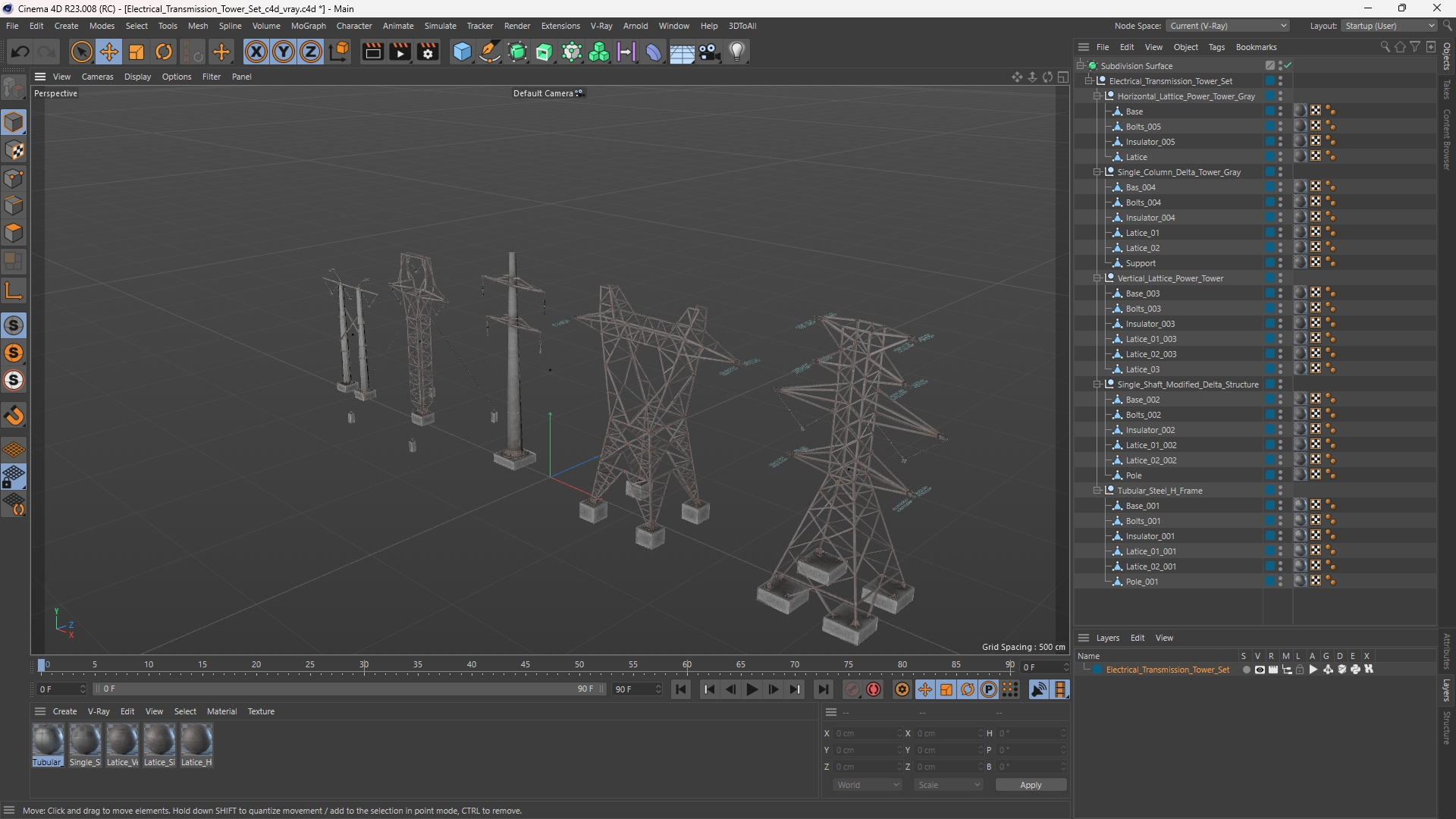
Task: Click Record Active Objects button
Action: tap(852, 689)
